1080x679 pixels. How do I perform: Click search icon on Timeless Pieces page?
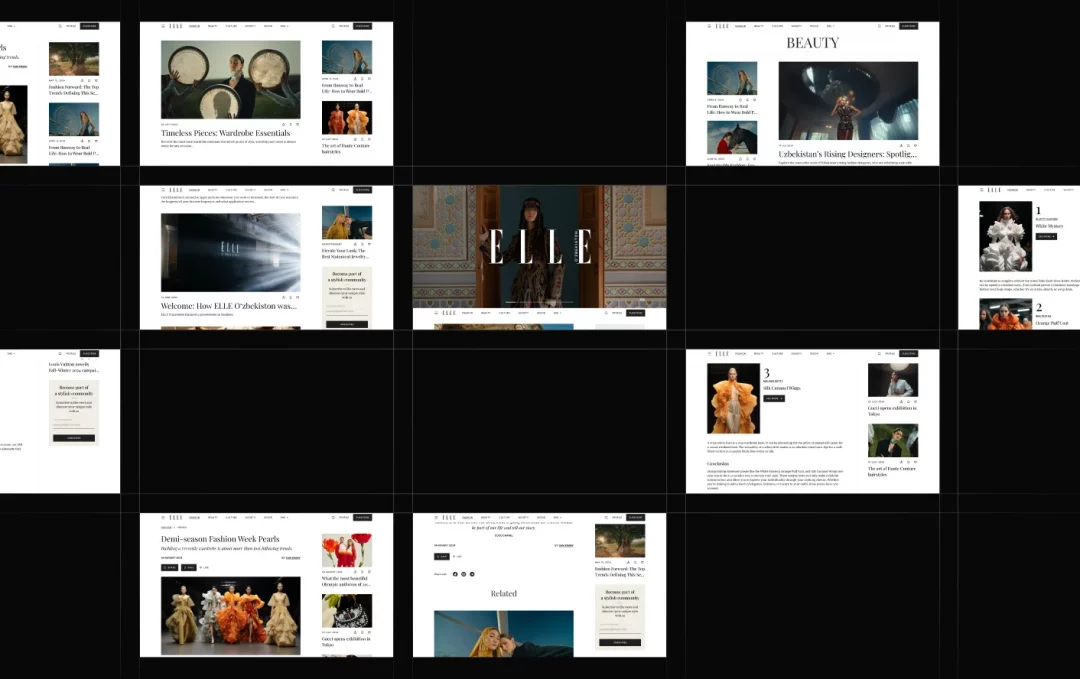coord(333,26)
